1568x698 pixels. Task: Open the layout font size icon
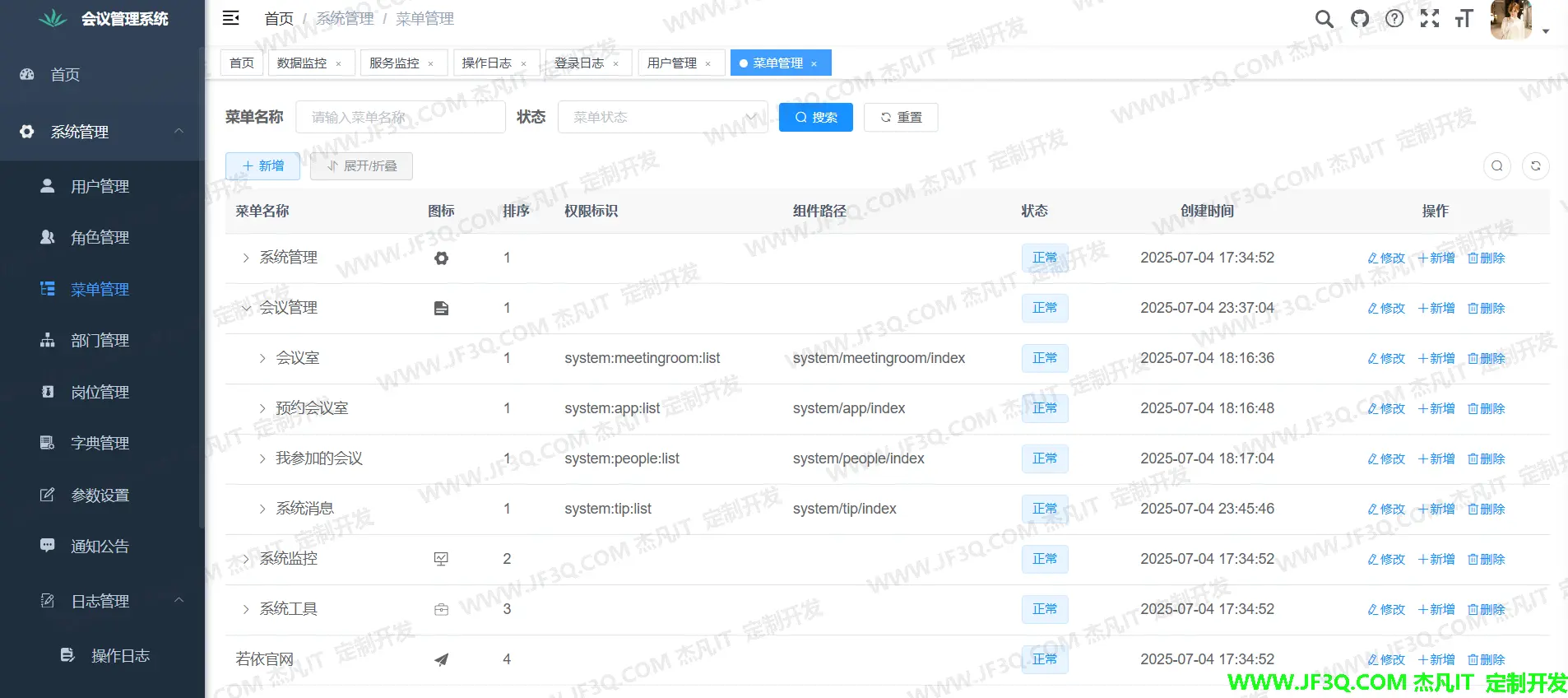point(1464,19)
